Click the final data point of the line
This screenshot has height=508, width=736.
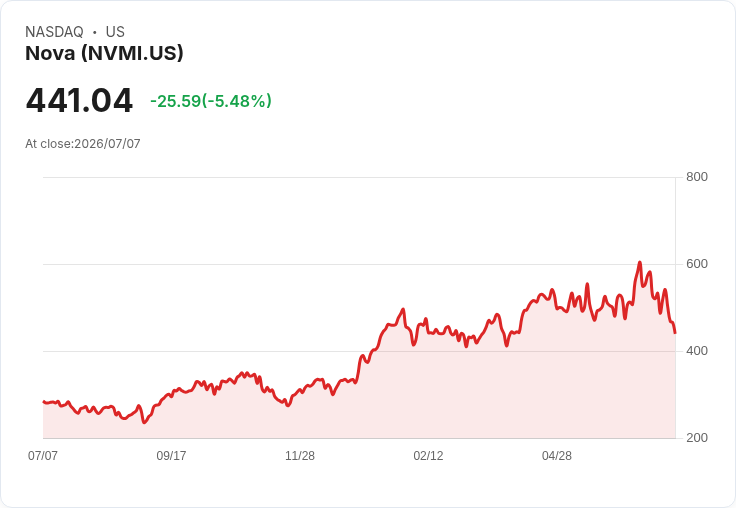675,333
